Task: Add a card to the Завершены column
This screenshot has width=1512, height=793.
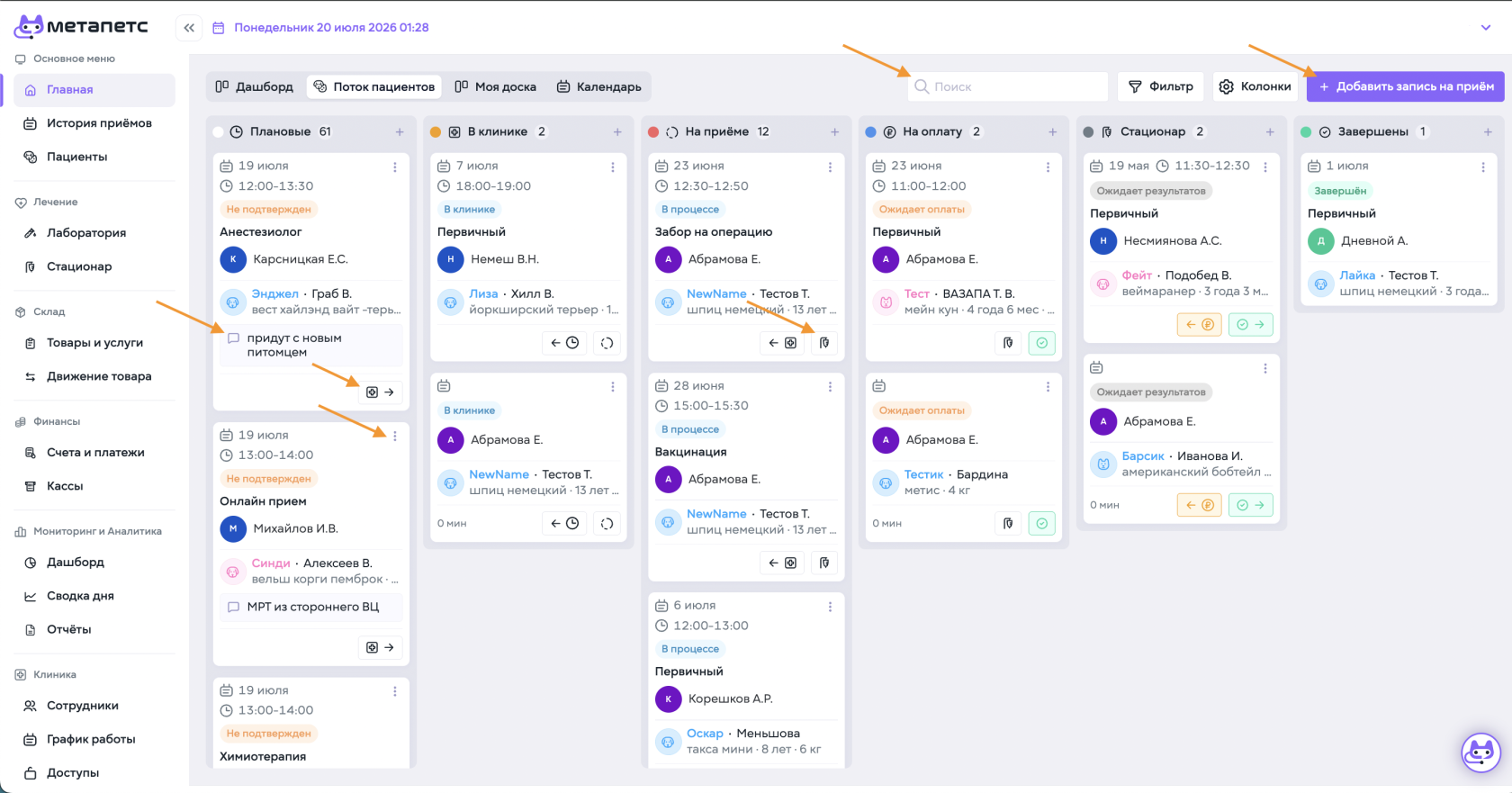Action: [1488, 132]
